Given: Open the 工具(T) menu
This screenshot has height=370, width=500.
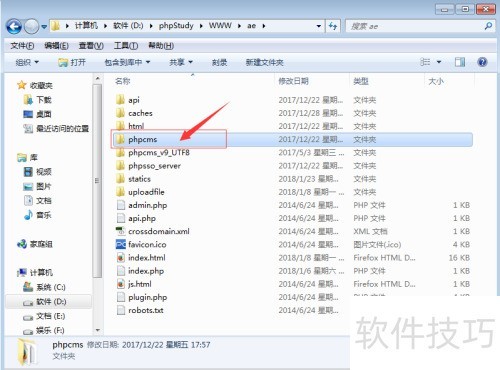Looking at the screenshot, I should tap(126, 46).
